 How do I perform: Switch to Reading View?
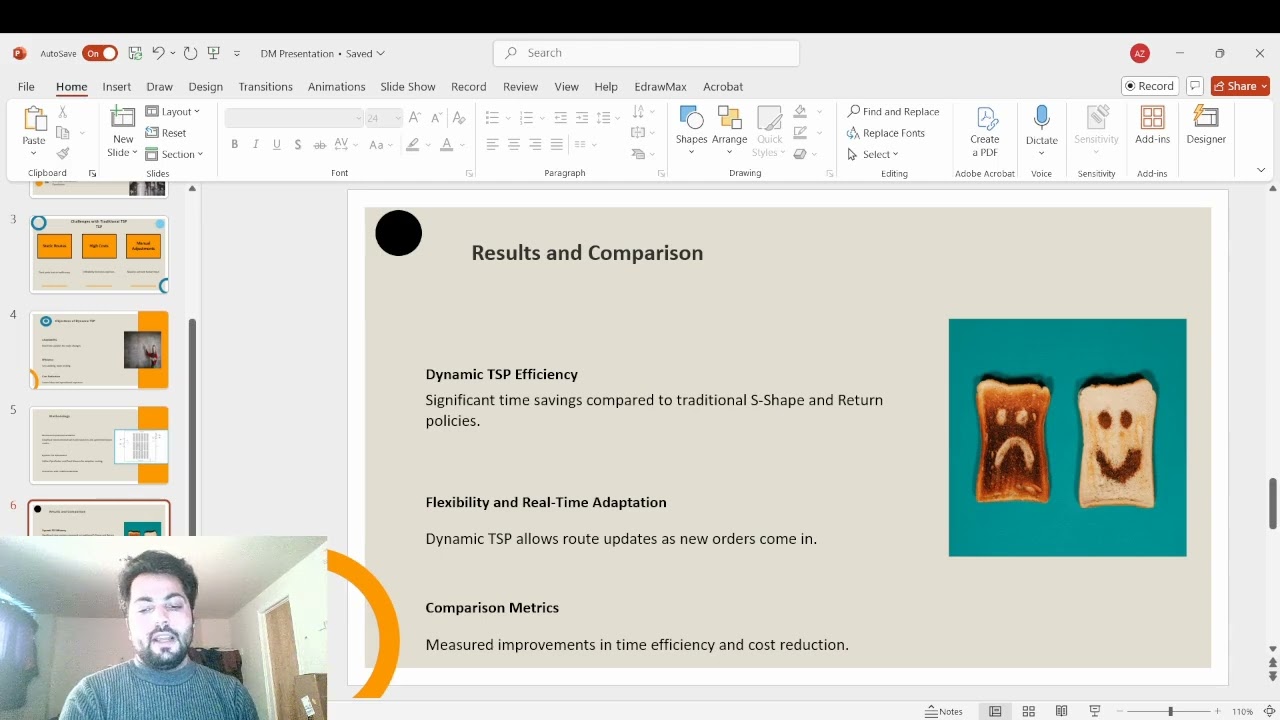click(x=1061, y=711)
